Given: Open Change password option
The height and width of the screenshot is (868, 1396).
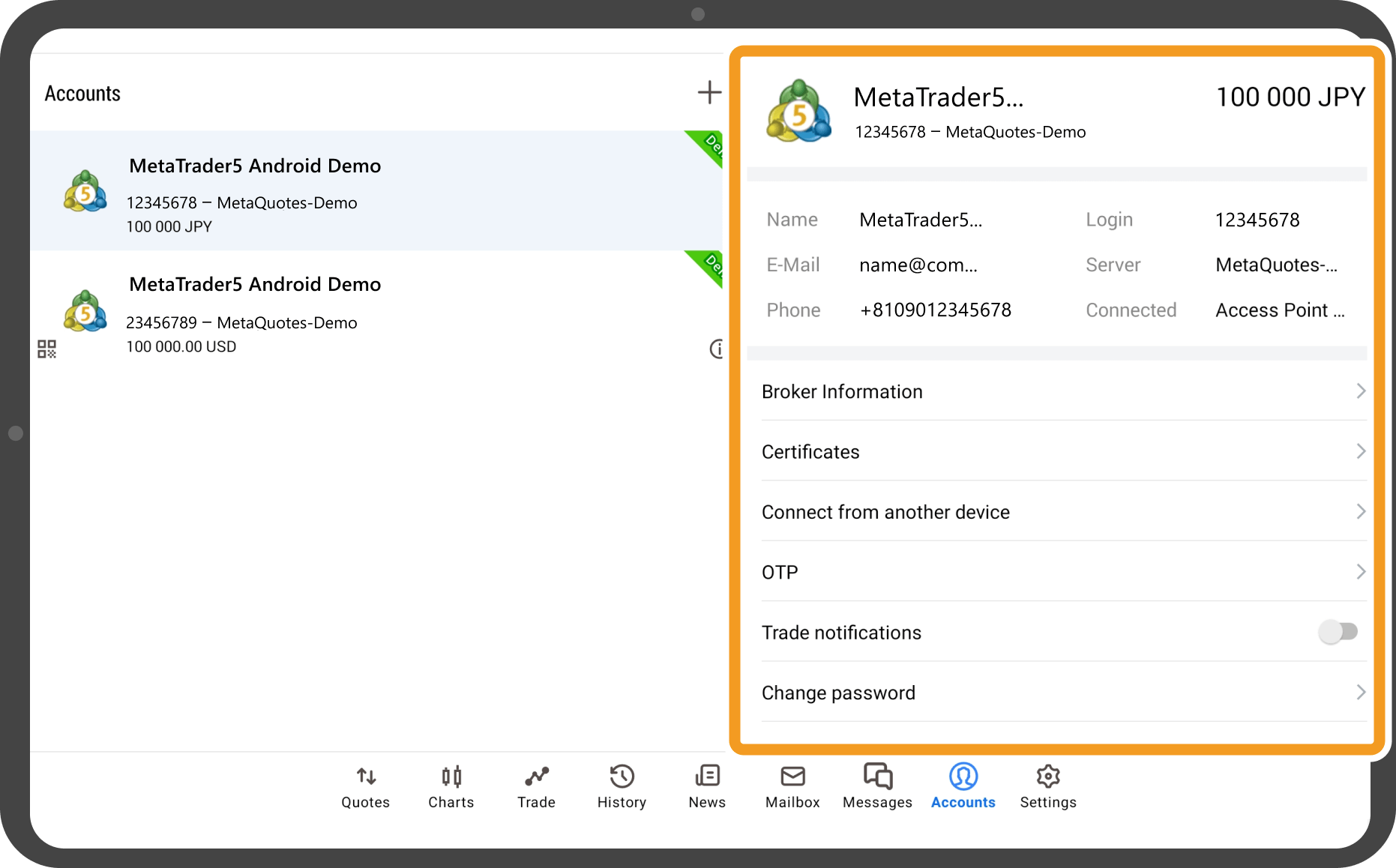Looking at the screenshot, I should click(838, 693).
